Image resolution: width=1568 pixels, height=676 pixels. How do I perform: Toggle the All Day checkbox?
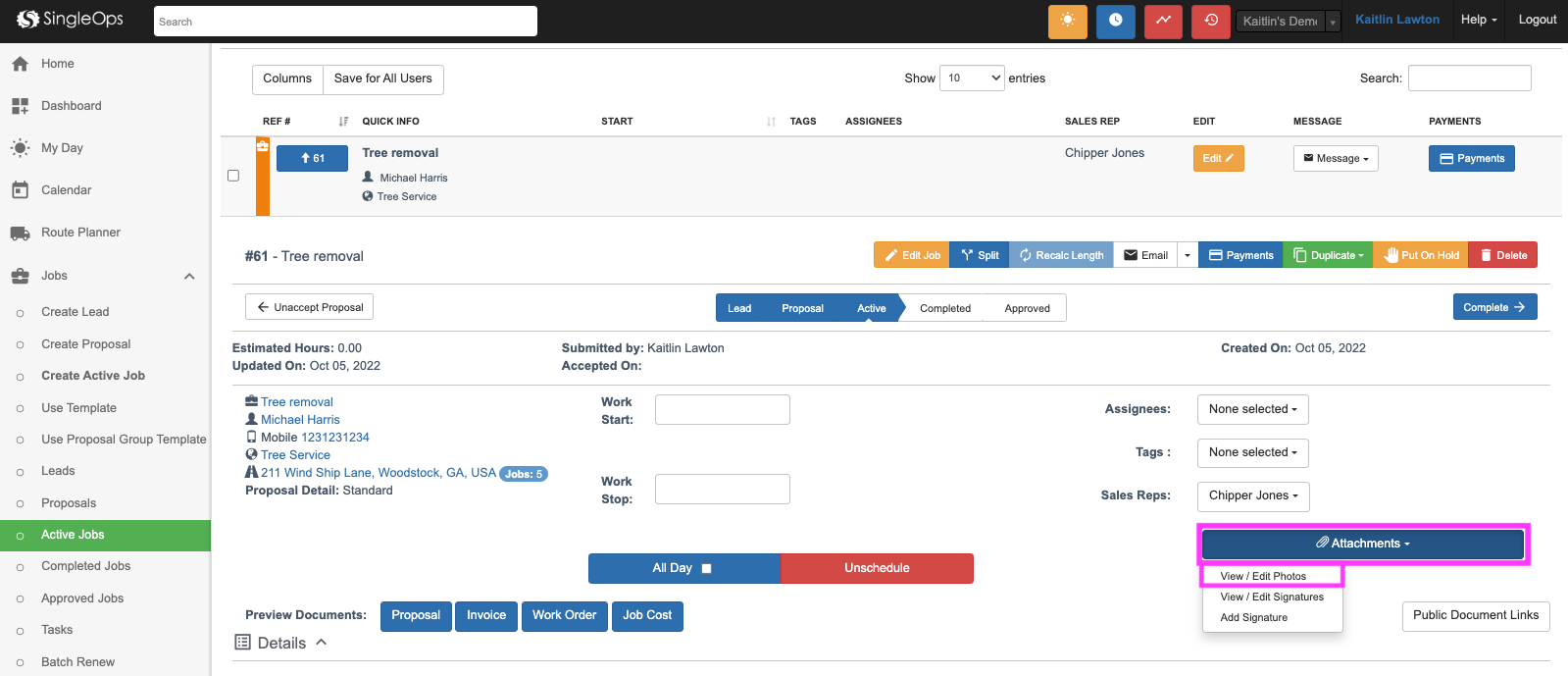pos(706,568)
